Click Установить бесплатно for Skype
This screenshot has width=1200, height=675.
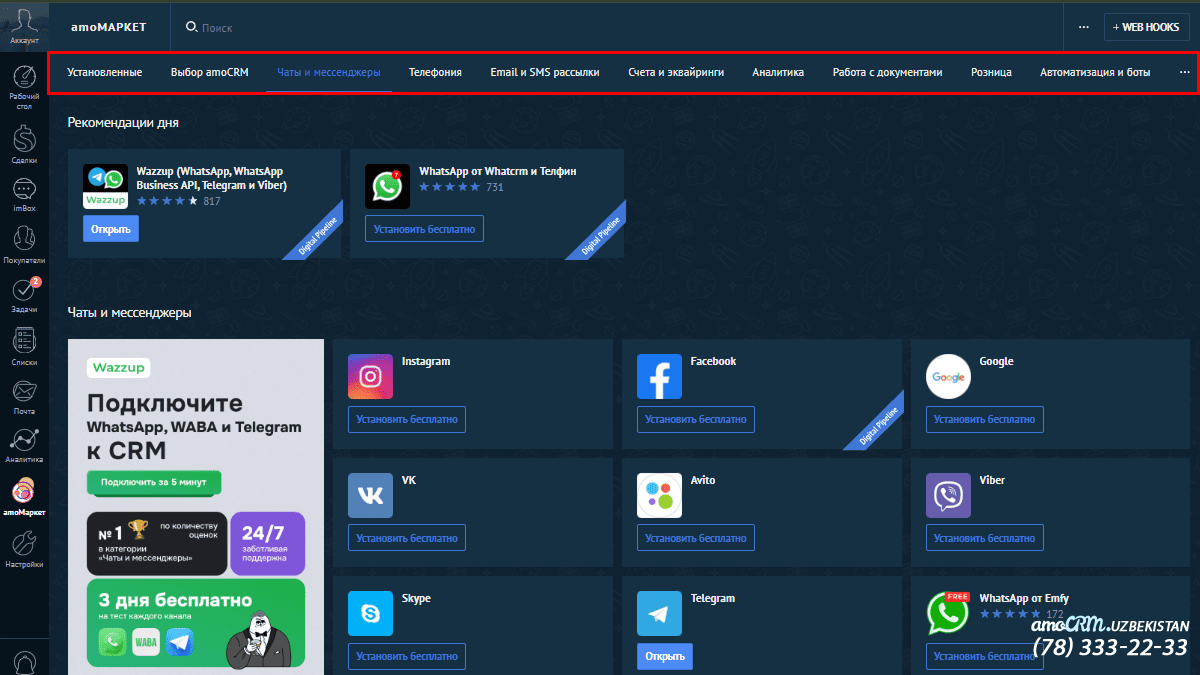(x=407, y=656)
